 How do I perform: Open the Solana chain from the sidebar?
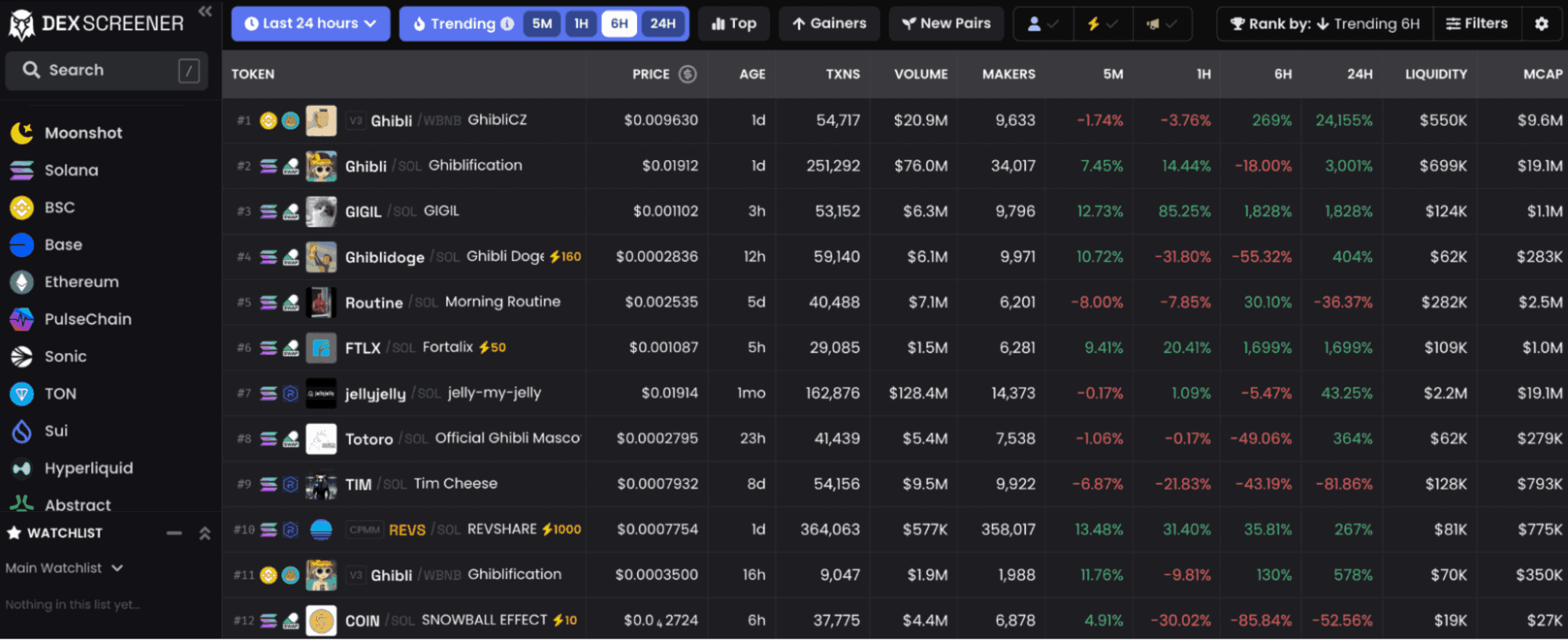[71, 170]
